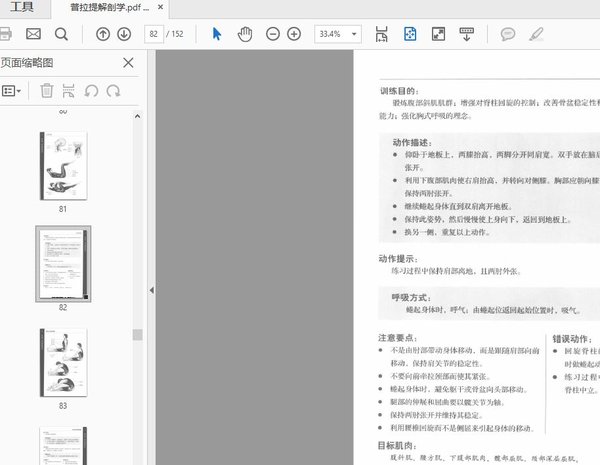600x465 pixels.
Task: Zoom in with plus button
Action: (294, 34)
